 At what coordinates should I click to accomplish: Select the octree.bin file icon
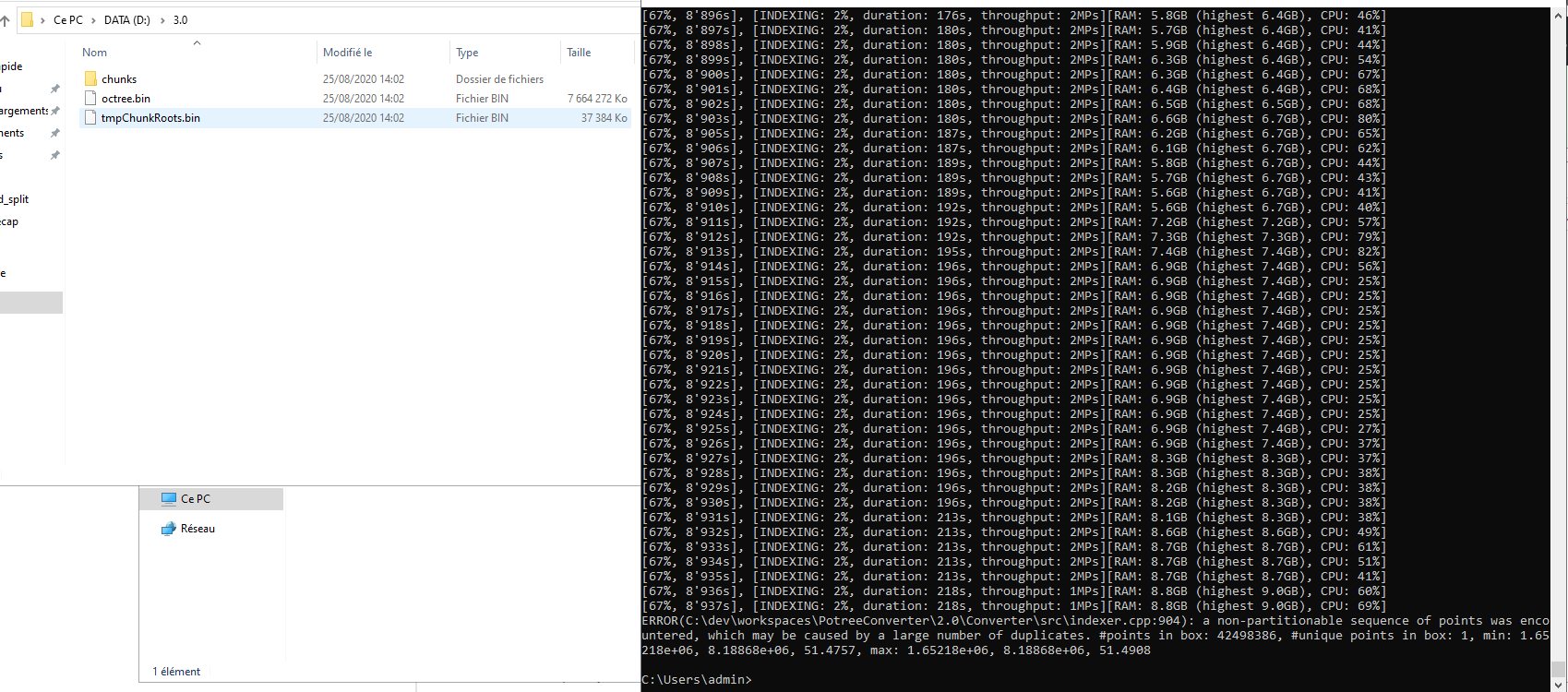(x=90, y=98)
